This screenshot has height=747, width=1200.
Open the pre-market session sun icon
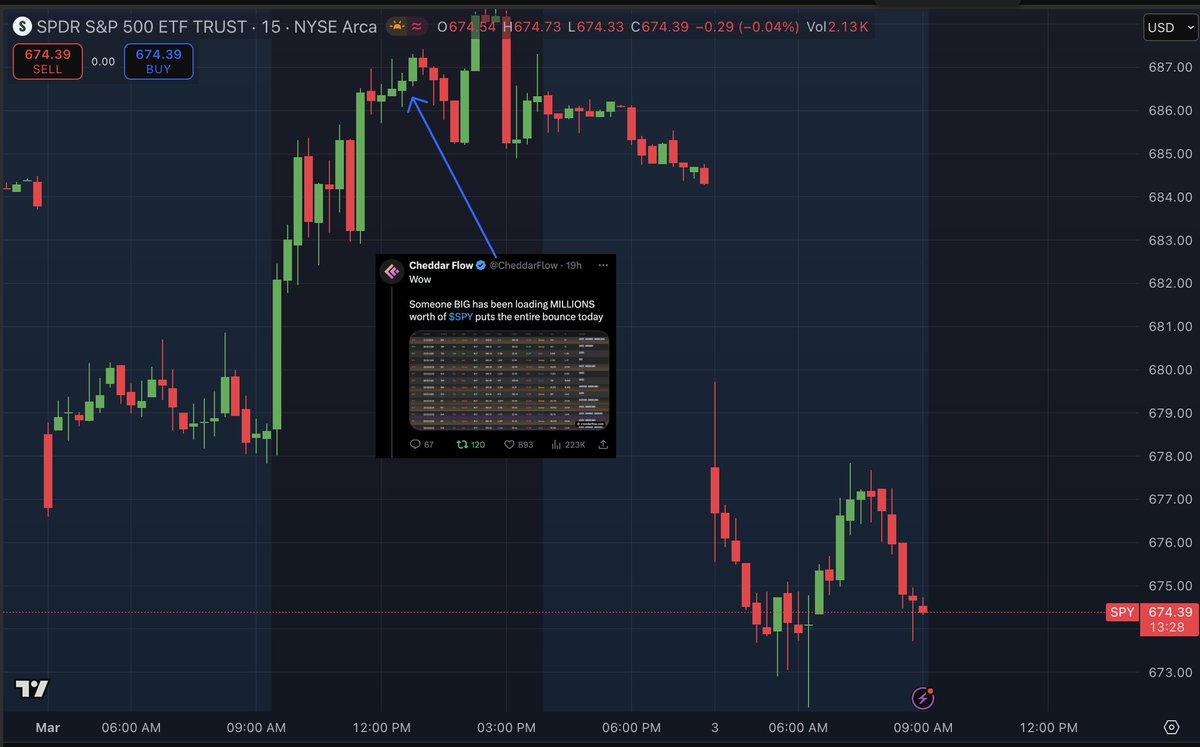point(397,26)
